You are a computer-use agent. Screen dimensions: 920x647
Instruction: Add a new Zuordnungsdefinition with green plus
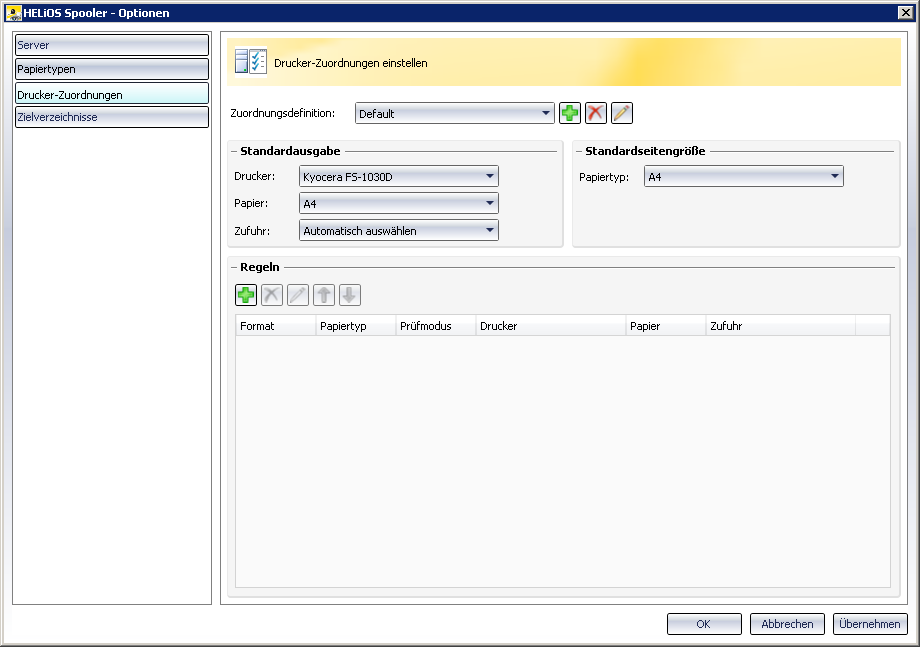click(x=570, y=113)
